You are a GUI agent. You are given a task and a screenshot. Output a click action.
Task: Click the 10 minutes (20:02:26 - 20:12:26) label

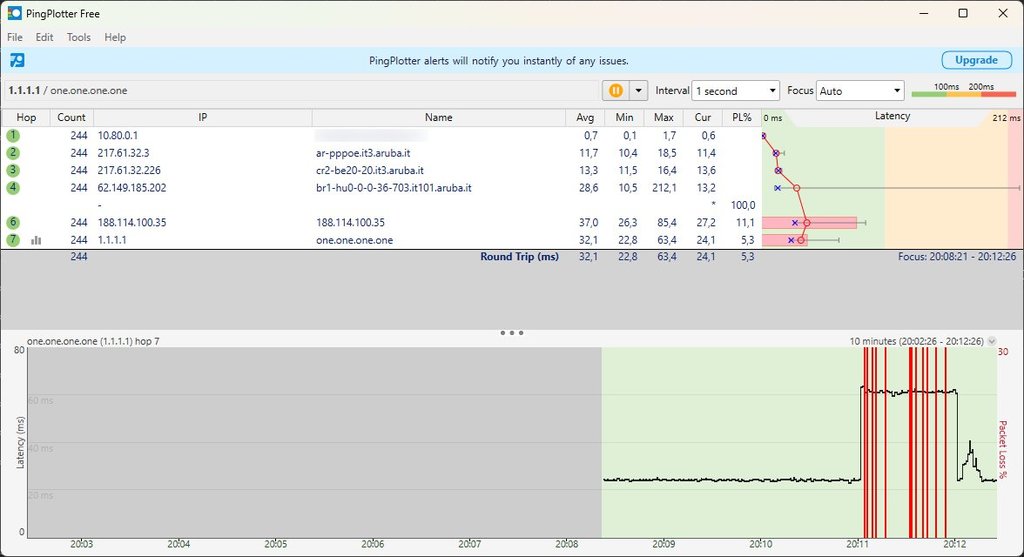916,341
